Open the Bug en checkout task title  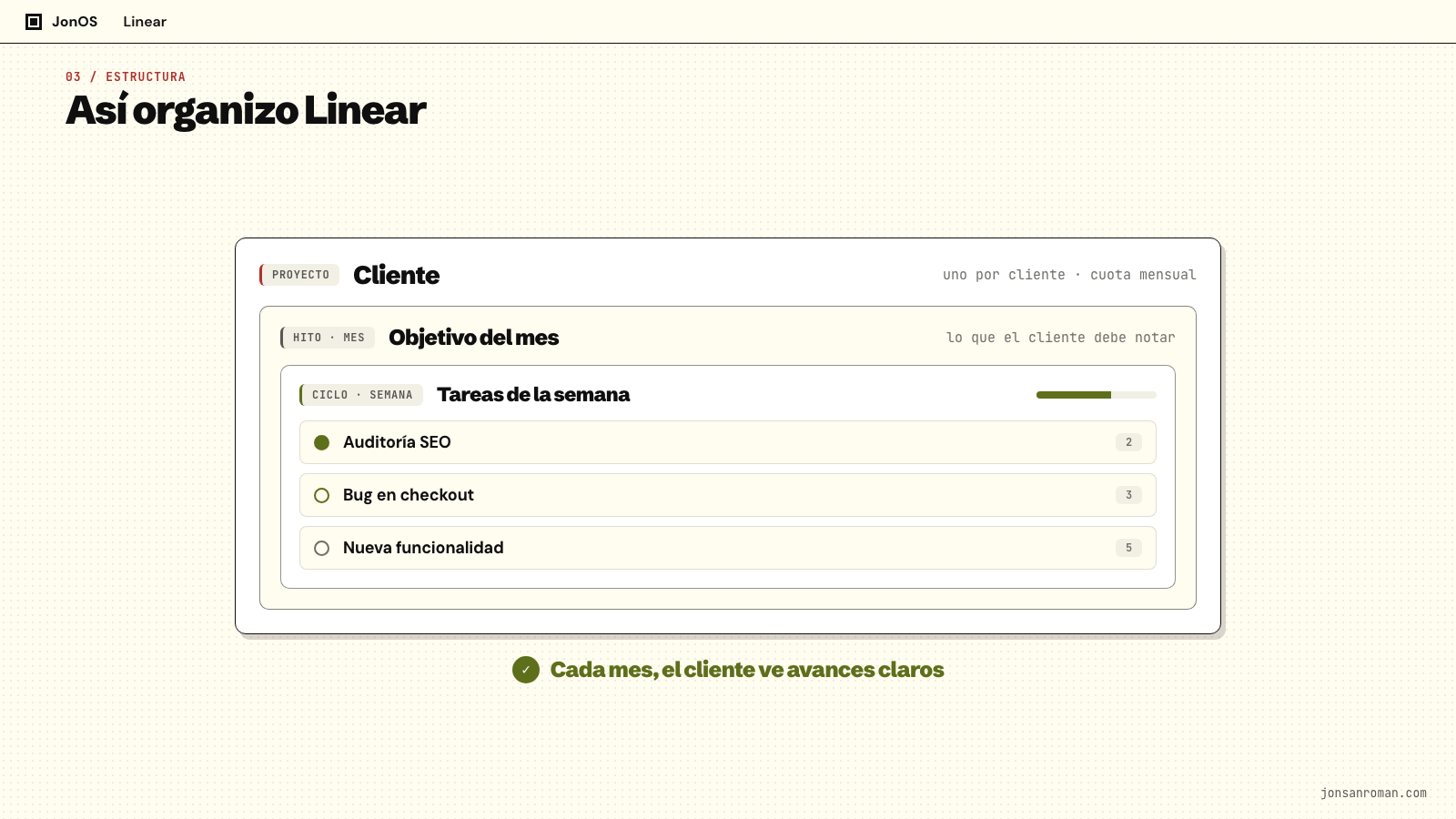(409, 495)
